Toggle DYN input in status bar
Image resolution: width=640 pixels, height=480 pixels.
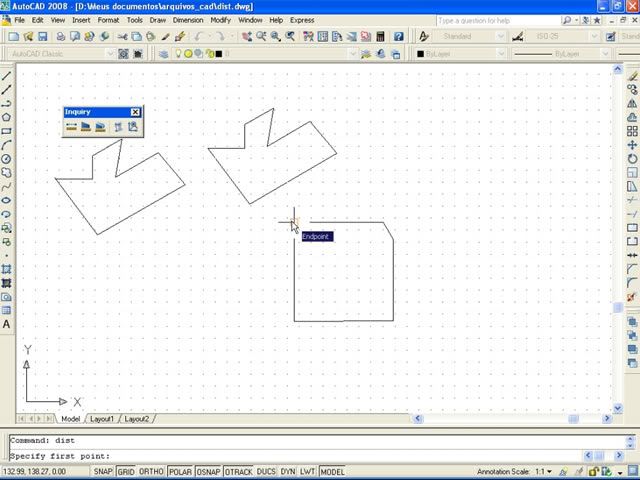coord(288,471)
